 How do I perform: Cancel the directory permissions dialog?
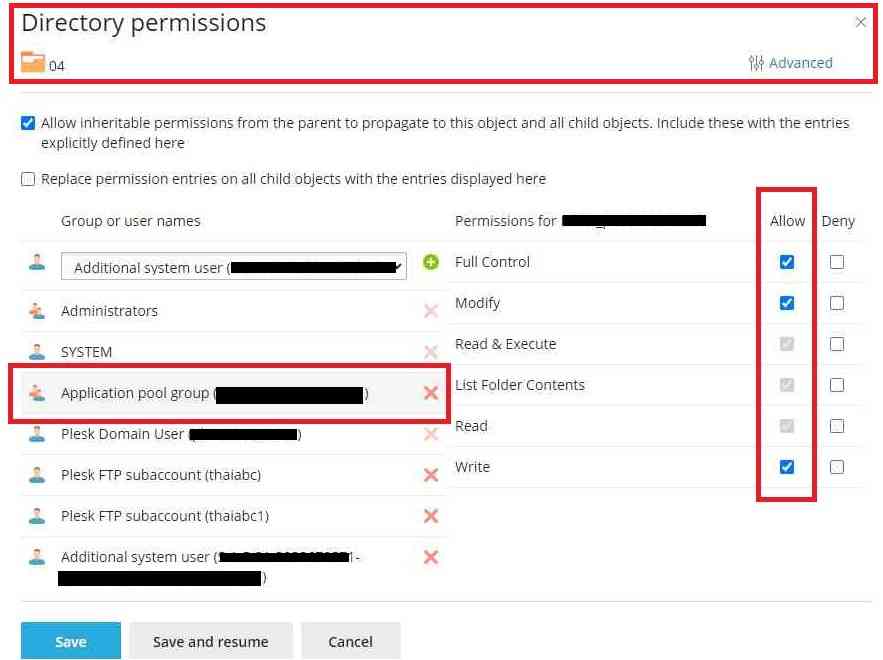pyautogui.click(x=350, y=642)
